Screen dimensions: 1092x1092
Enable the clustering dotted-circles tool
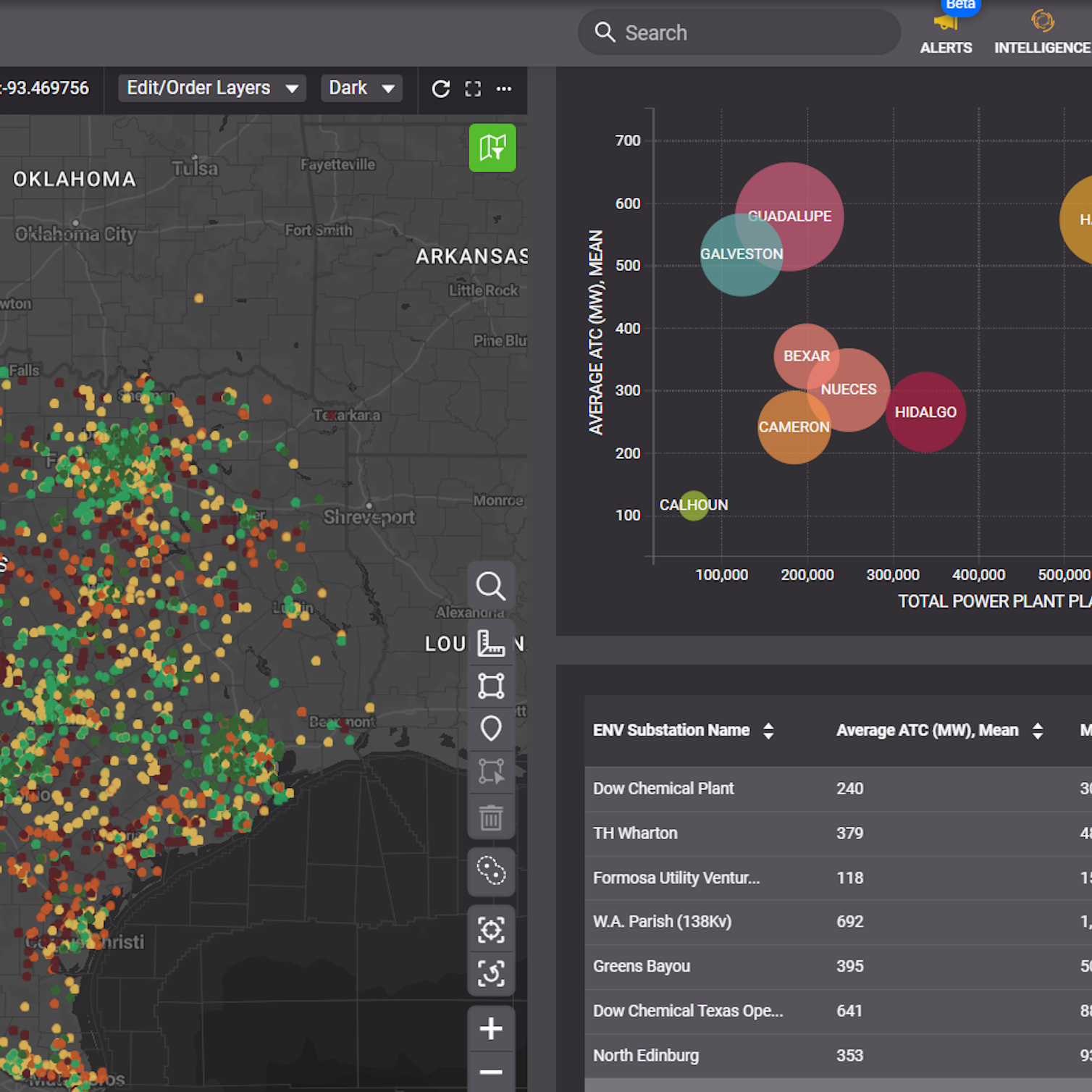coord(491,873)
